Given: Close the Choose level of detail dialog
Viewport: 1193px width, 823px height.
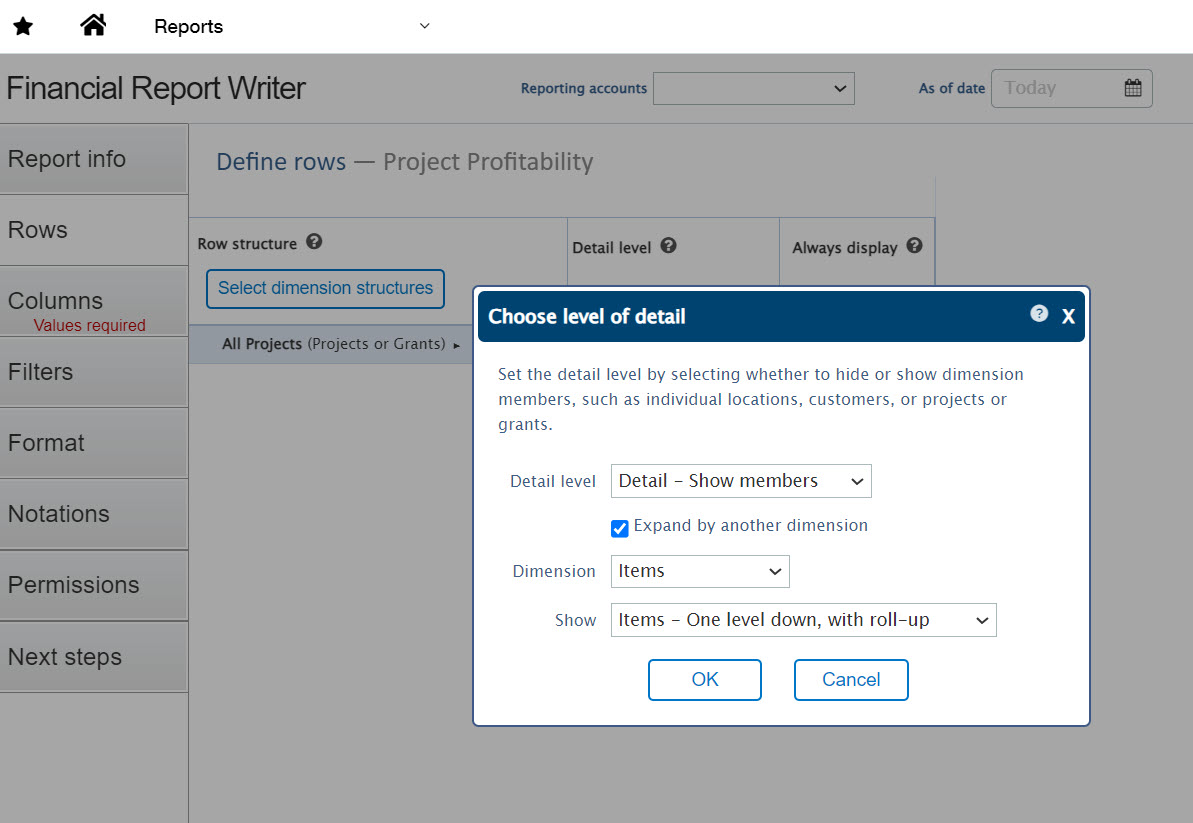Looking at the screenshot, I should pyautogui.click(x=1068, y=317).
